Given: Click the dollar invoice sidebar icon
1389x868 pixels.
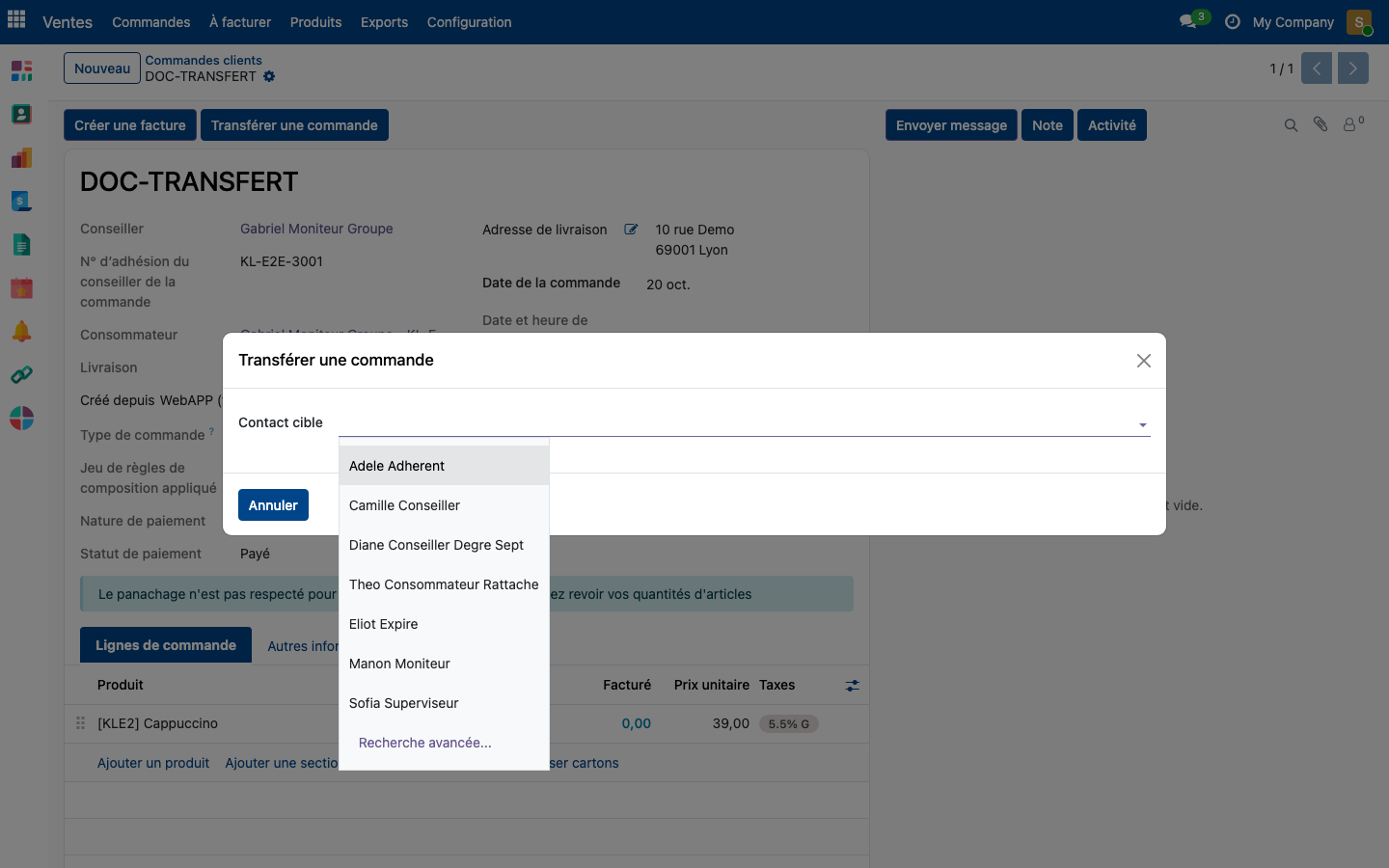Looking at the screenshot, I should pyautogui.click(x=21, y=201).
